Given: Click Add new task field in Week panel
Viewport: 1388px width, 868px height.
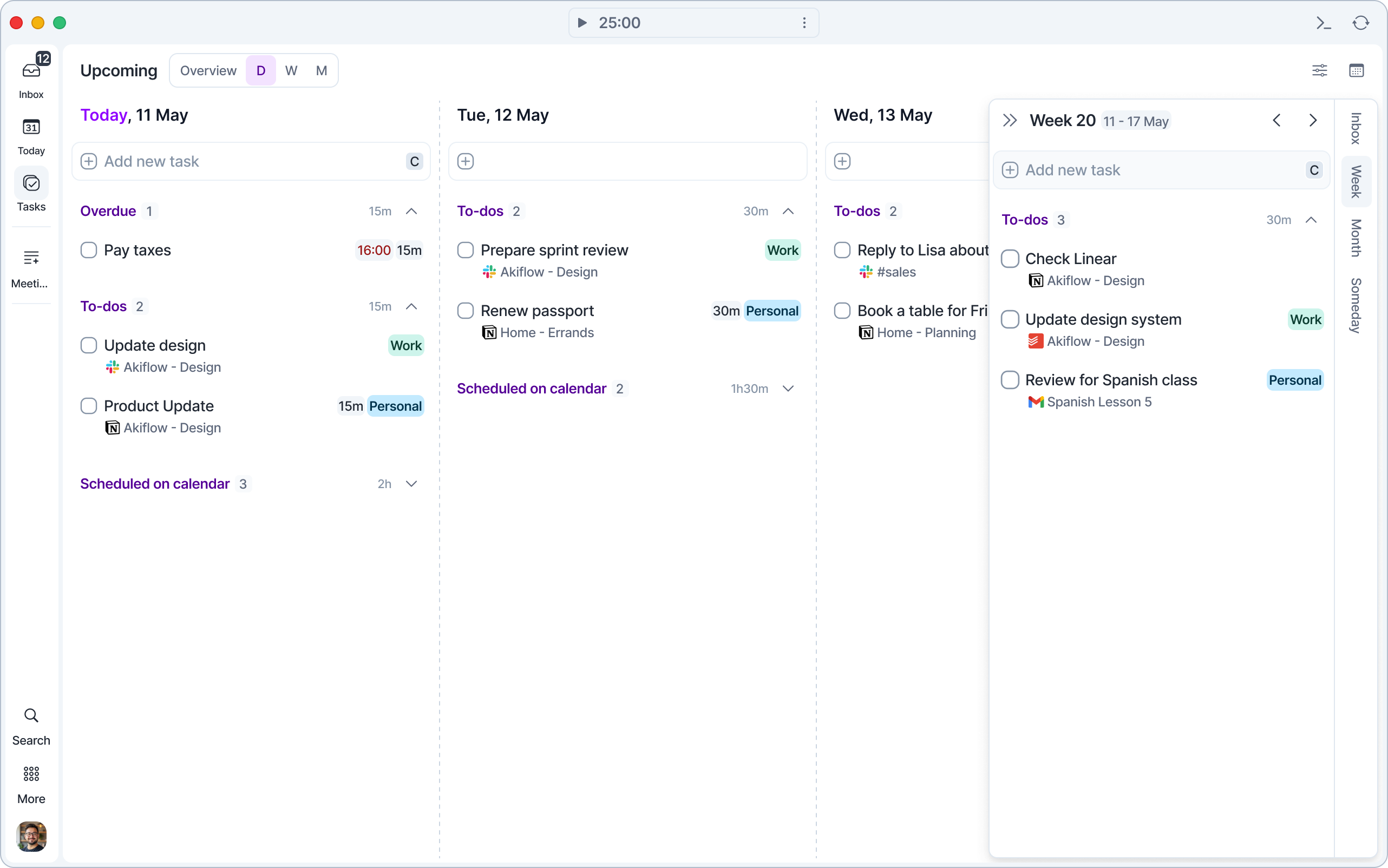Looking at the screenshot, I should click(x=1161, y=170).
